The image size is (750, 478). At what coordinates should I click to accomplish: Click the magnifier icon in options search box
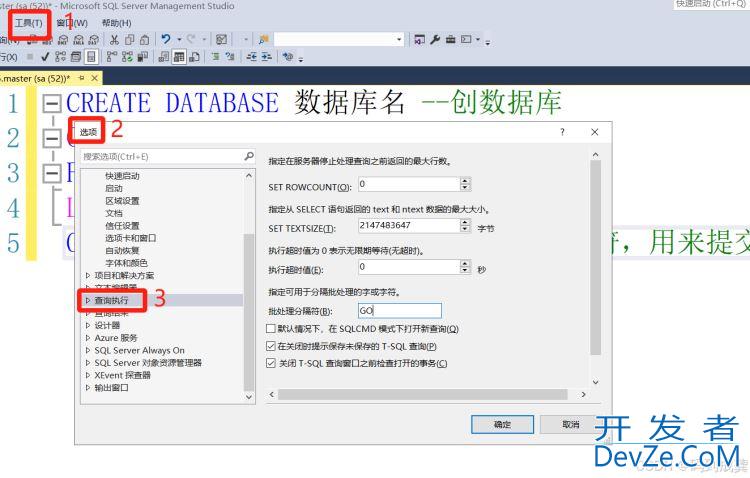[x=249, y=156]
